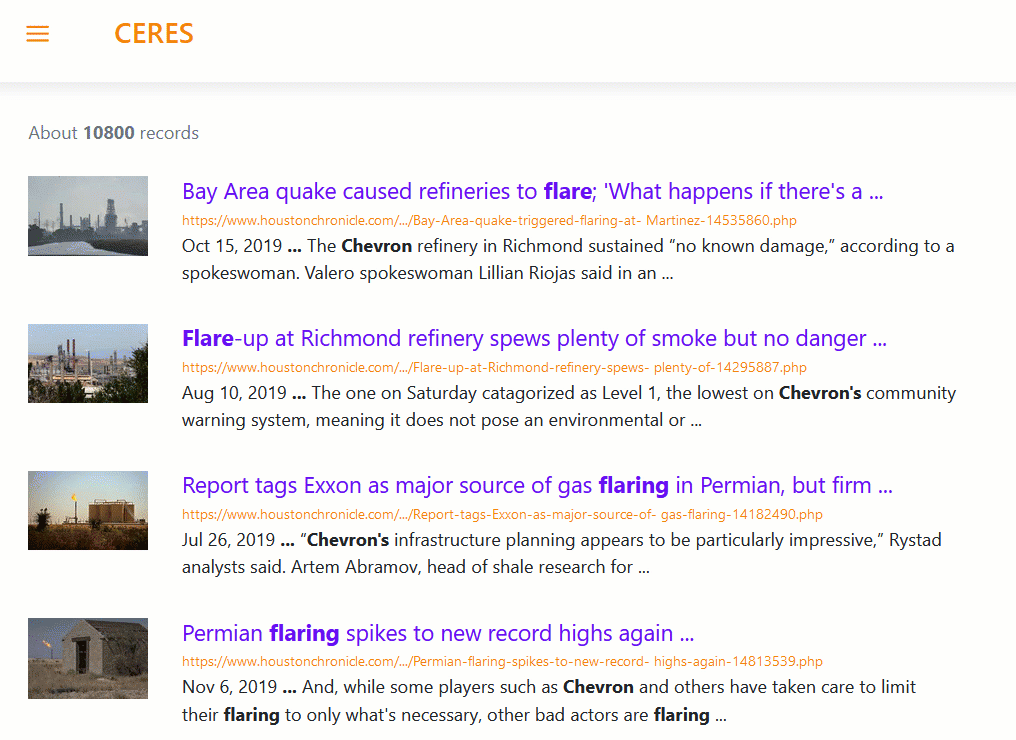This screenshot has height=740, width=1016.
Task: Click the 'About 10800 records' count text
Action: pyautogui.click(x=113, y=133)
